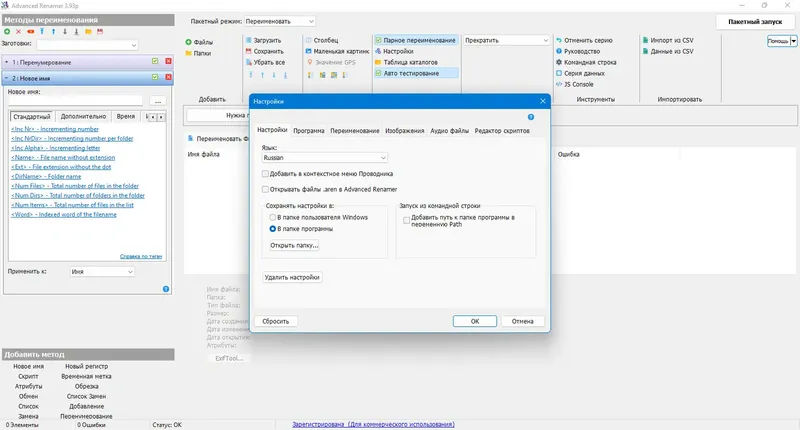Click the green add method icon
800x430 pixels.
(7, 32)
